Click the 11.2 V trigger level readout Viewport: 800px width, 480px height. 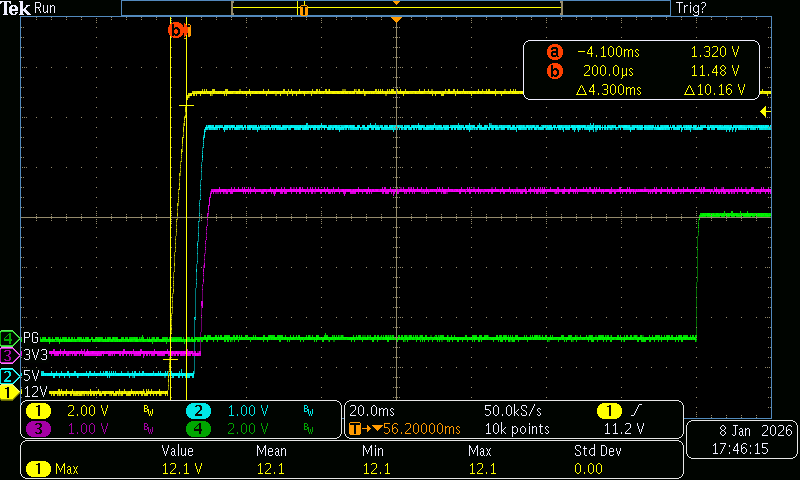pos(621,428)
